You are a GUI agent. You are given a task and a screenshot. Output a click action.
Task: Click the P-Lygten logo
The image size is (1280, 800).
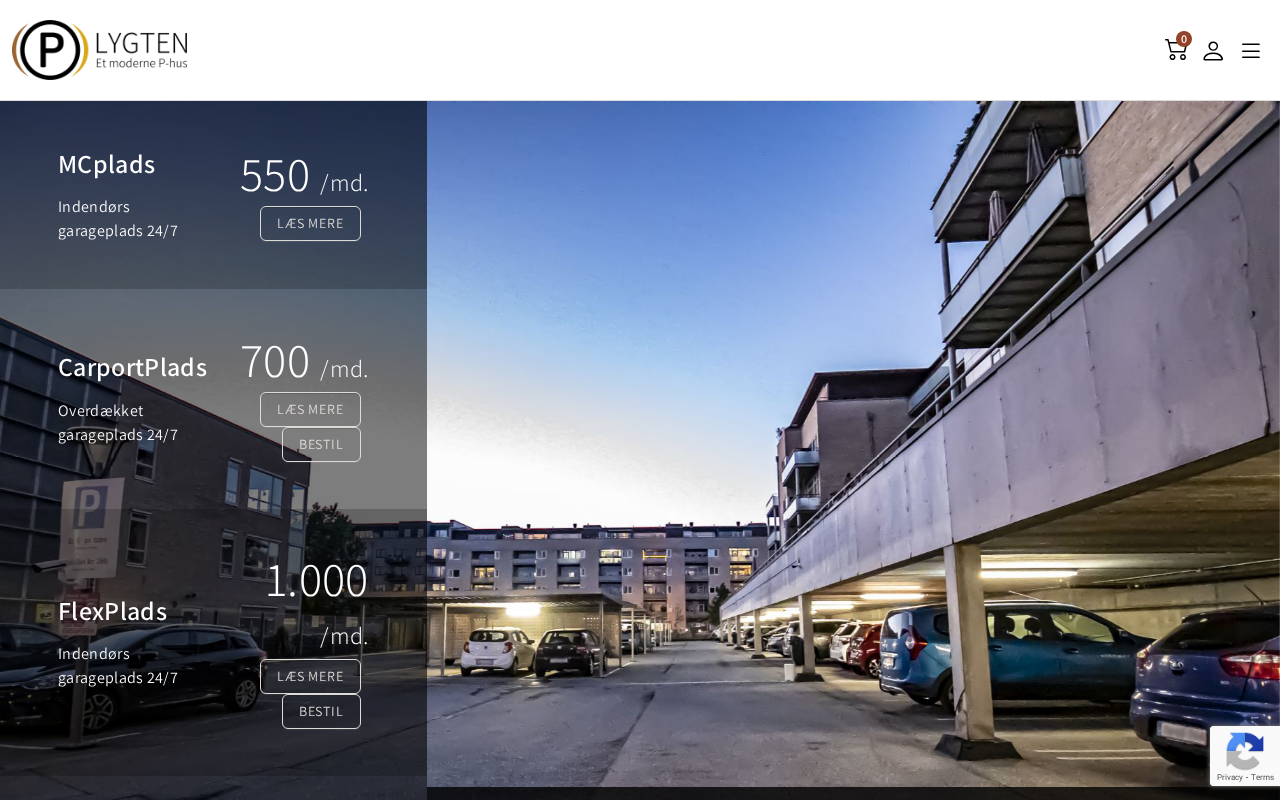coord(100,50)
